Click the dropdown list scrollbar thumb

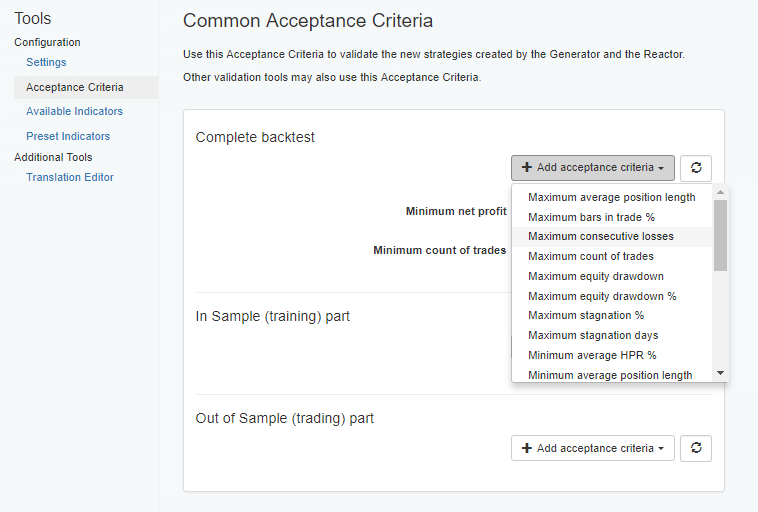720,235
